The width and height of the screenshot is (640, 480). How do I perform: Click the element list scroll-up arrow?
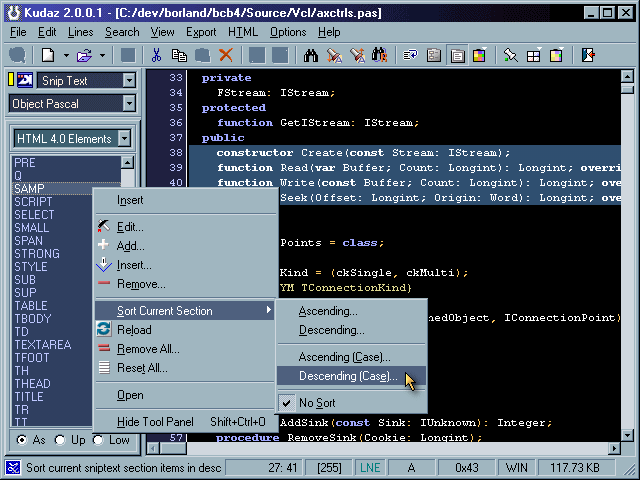click(x=127, y=162)
